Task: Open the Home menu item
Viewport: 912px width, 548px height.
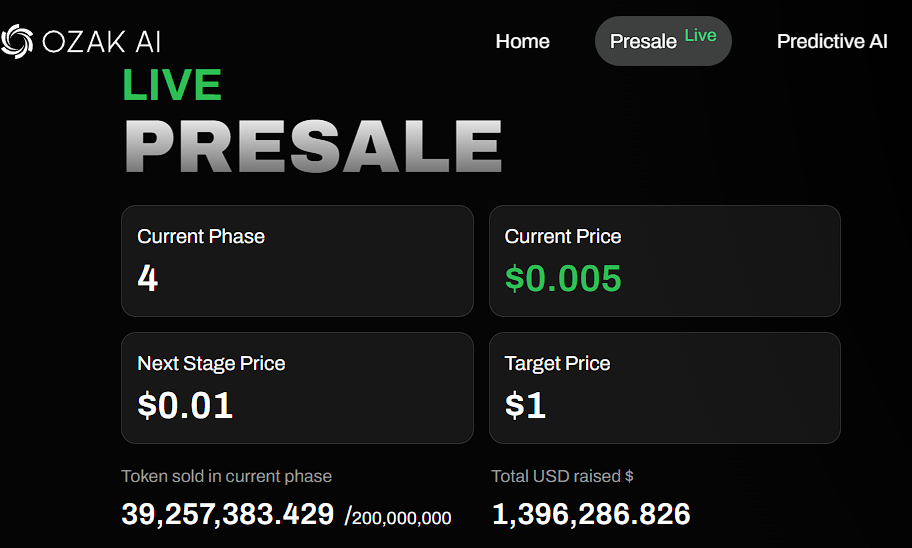Action: coord(522,41)
